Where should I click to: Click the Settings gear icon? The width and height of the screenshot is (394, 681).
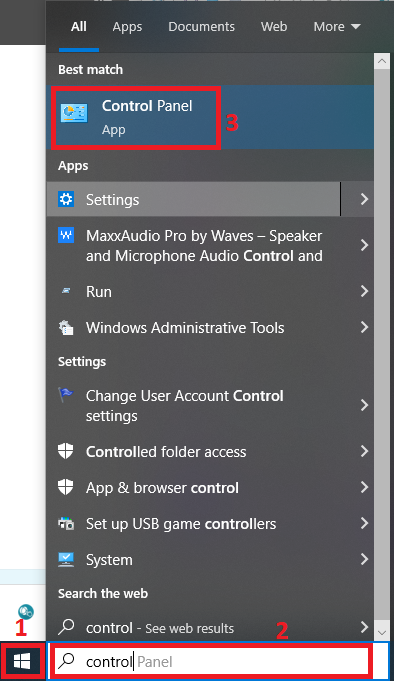tap(66, 199)
